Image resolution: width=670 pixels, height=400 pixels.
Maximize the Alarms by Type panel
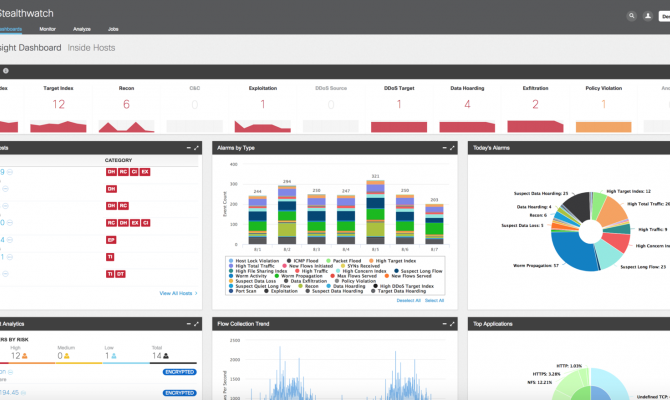pyautogui.click(x=452, y=148)
